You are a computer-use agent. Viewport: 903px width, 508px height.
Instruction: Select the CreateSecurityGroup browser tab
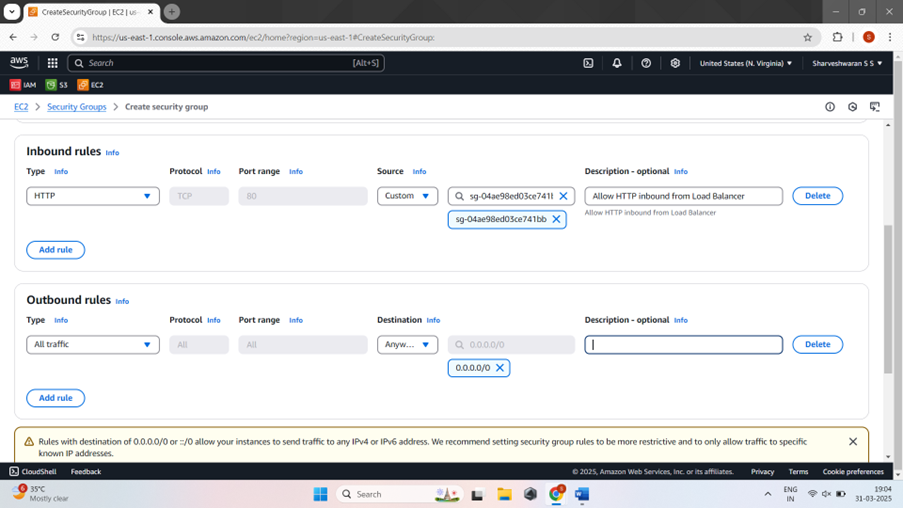[x=92, y=12]
